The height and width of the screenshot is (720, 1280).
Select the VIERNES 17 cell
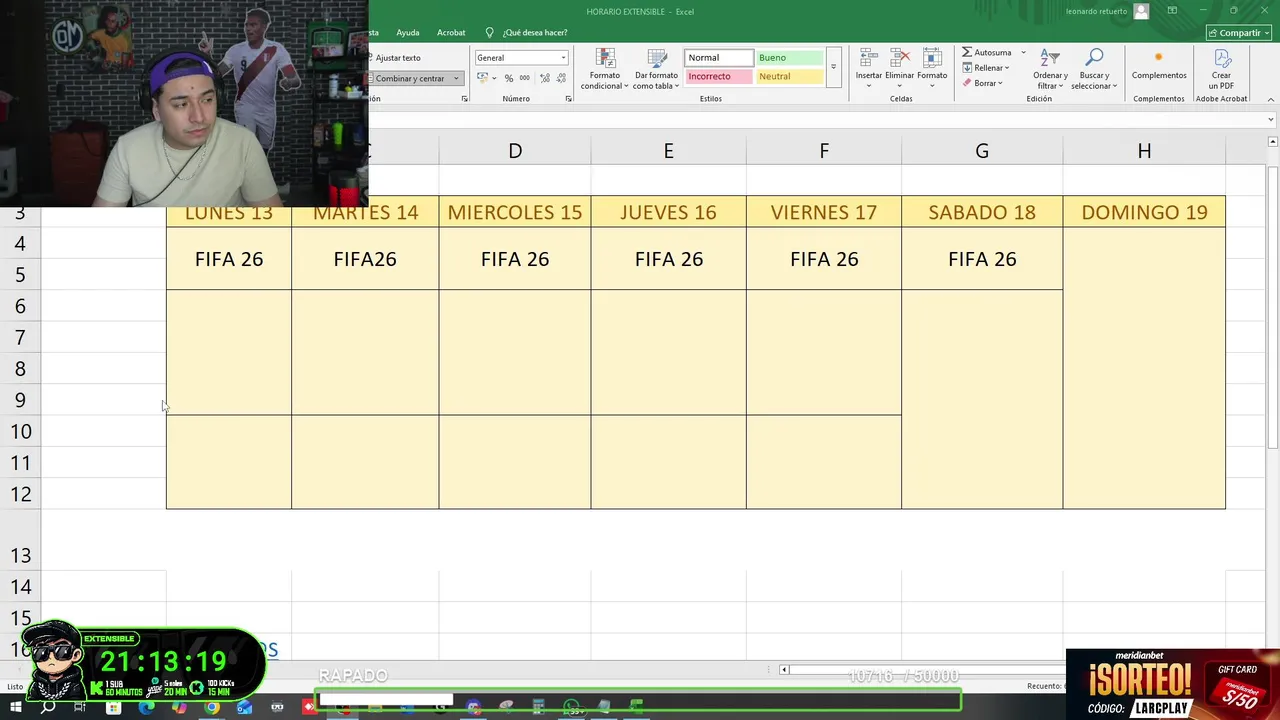(824, 212)
